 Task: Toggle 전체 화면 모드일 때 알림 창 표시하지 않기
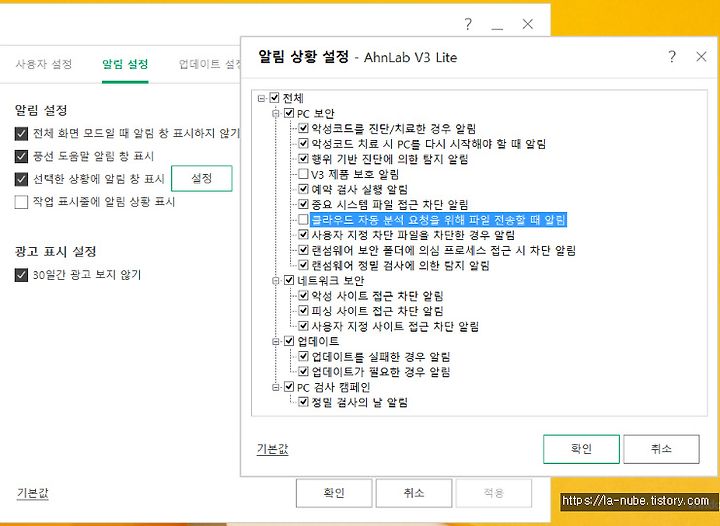pyautogui.click(x=21, y=134)
